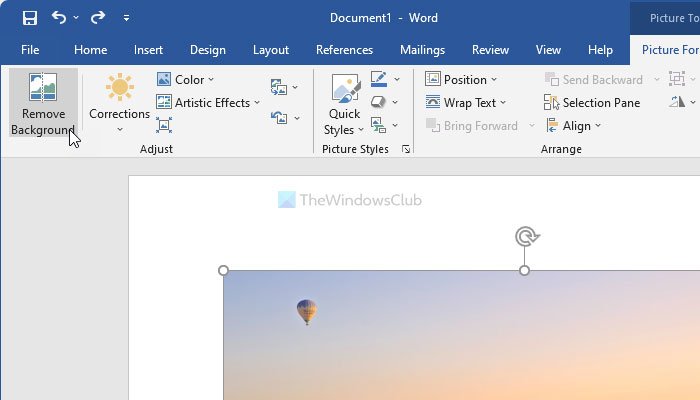
Task: Expand the Picture Border dropdown arrow
Action: click(397, 79)
